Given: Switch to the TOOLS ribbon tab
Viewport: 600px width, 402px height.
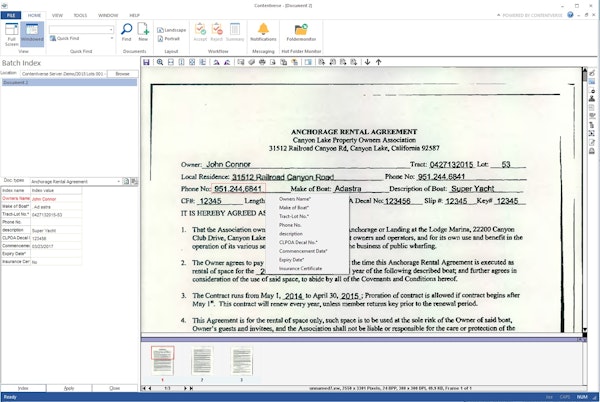Looking at the screenshot, I should [80, 15].
